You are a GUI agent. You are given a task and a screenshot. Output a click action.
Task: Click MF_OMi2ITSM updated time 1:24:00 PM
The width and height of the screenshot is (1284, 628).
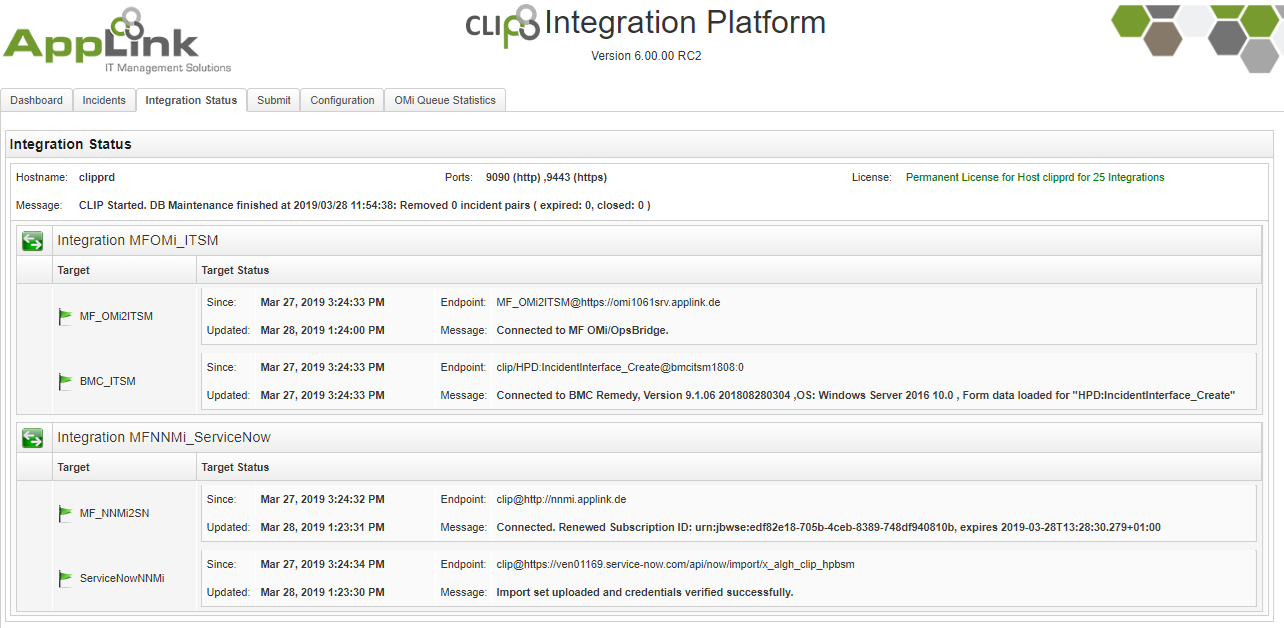pos(322,330)
